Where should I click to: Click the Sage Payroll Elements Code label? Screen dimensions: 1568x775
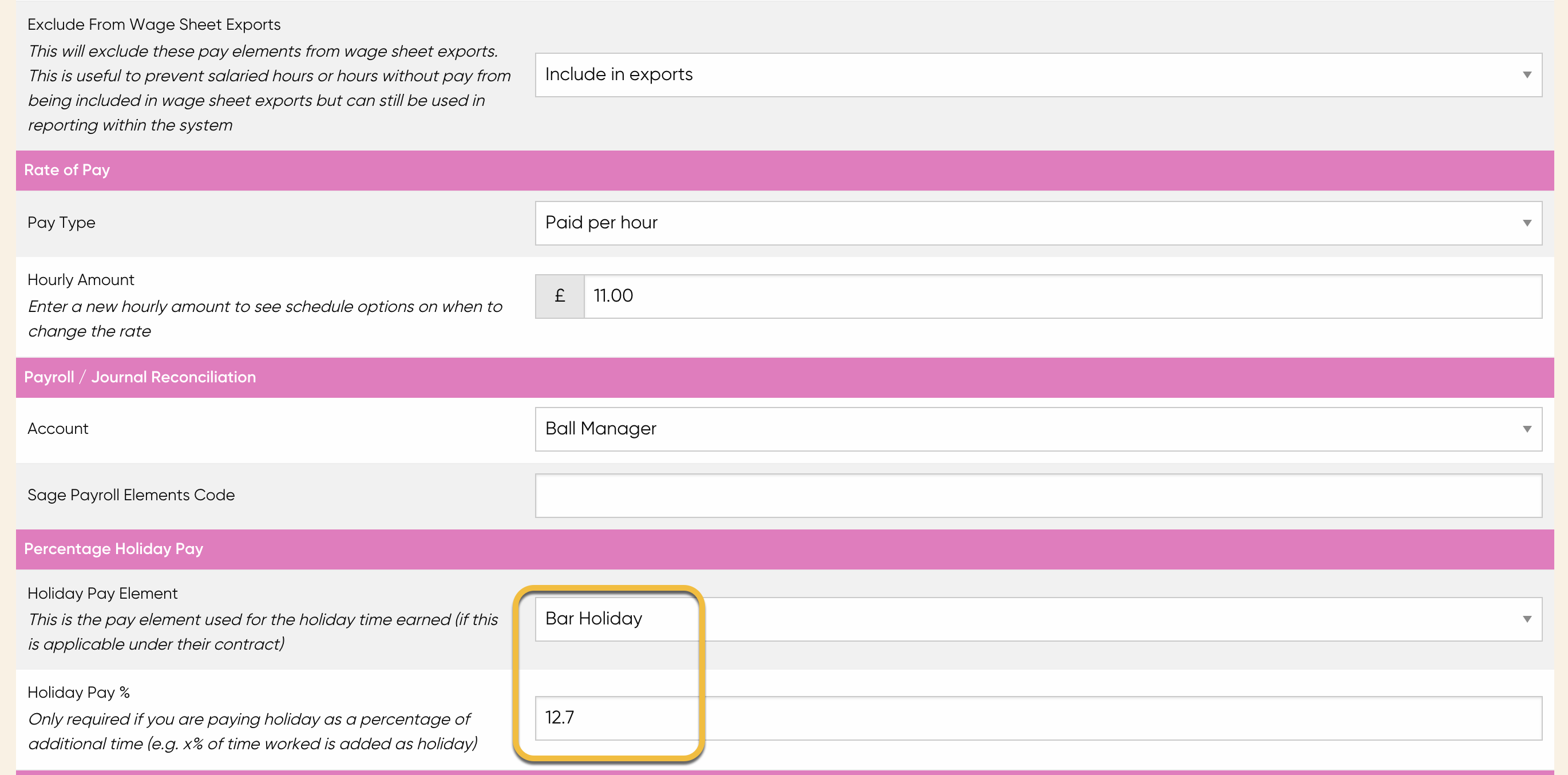pos(131,495)
